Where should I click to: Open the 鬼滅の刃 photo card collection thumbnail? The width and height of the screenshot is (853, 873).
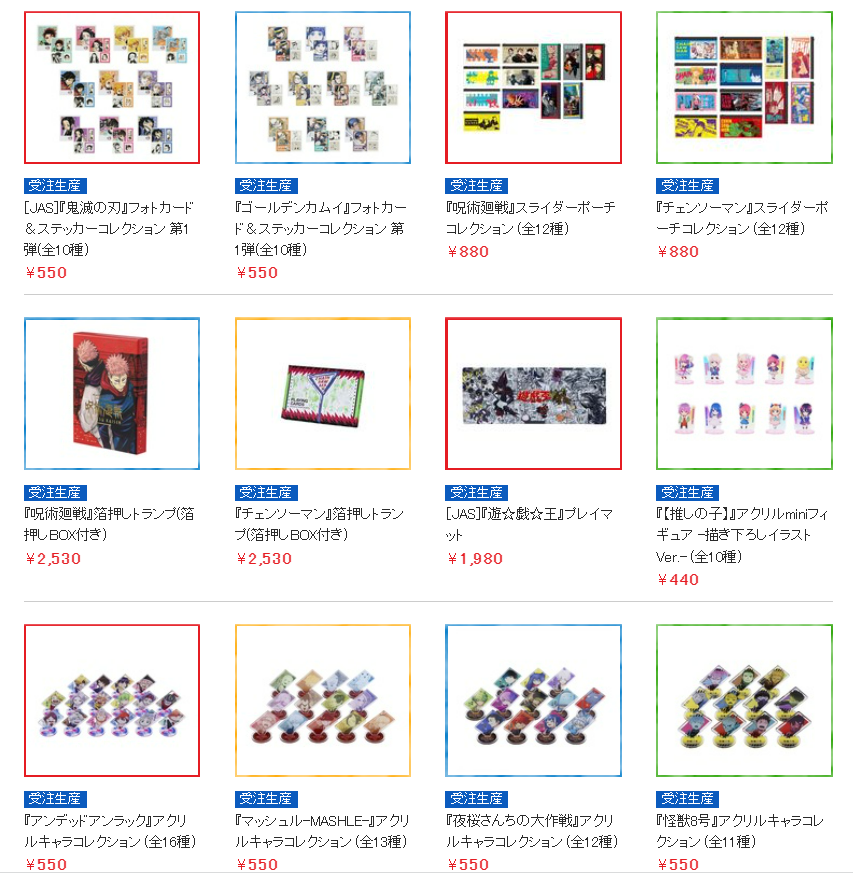point(112,87)
